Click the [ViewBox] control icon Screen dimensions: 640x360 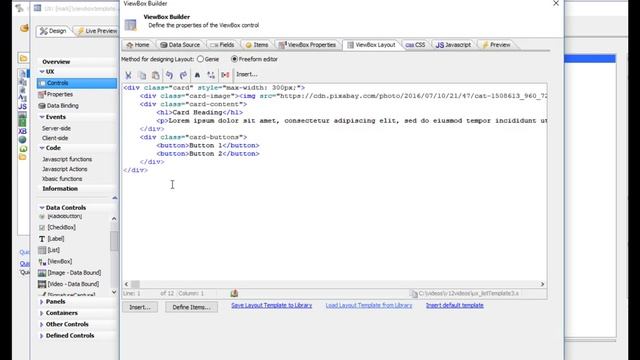pos(42,262)
